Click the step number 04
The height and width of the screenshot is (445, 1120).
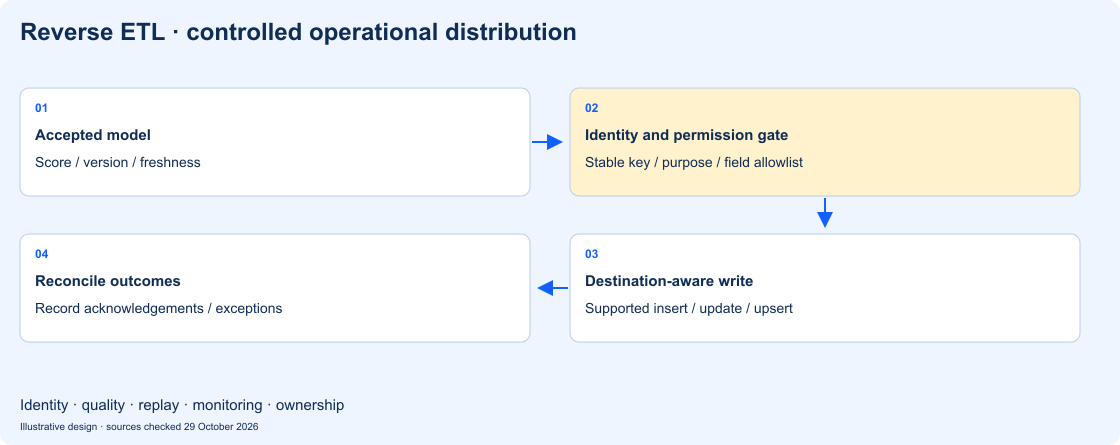[41, 254]
